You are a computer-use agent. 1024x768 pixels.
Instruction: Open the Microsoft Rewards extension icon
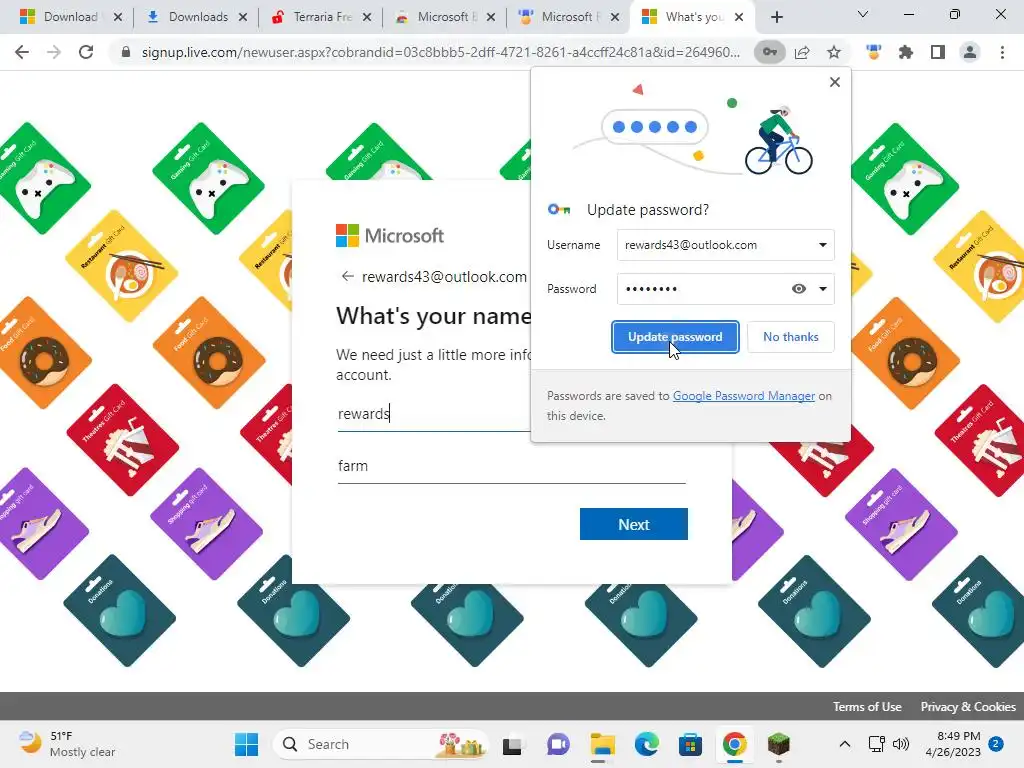874,52
